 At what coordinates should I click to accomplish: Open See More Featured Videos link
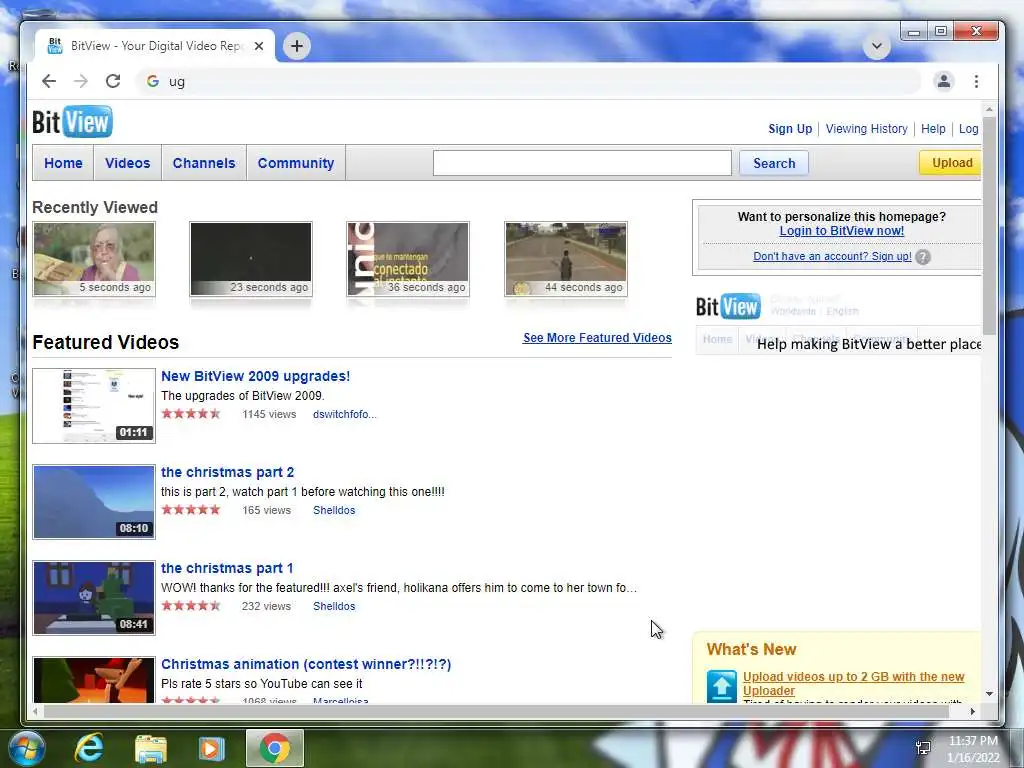coord(597,338)
